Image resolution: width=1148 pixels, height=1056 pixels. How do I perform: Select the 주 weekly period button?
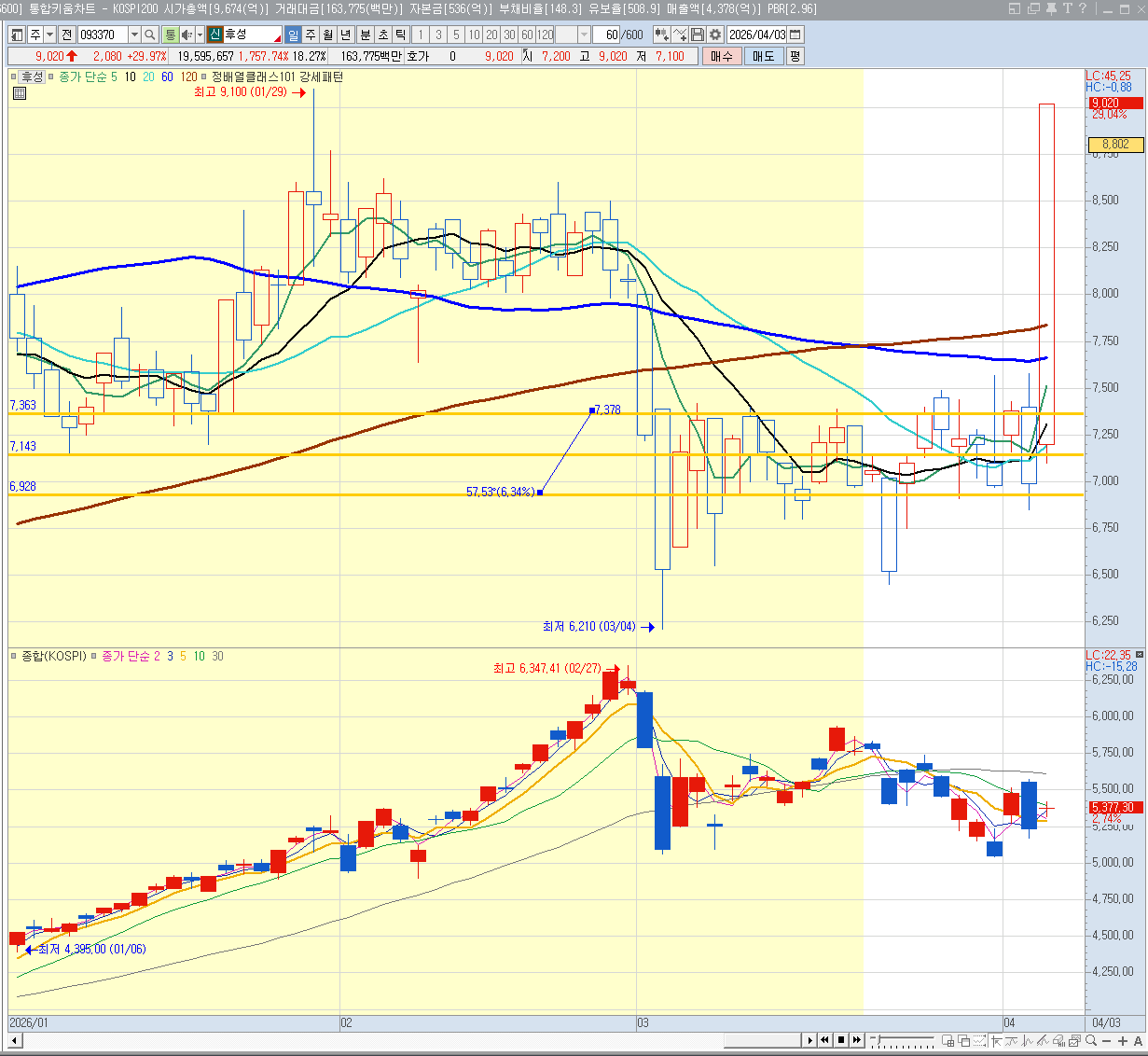[311, 35]
